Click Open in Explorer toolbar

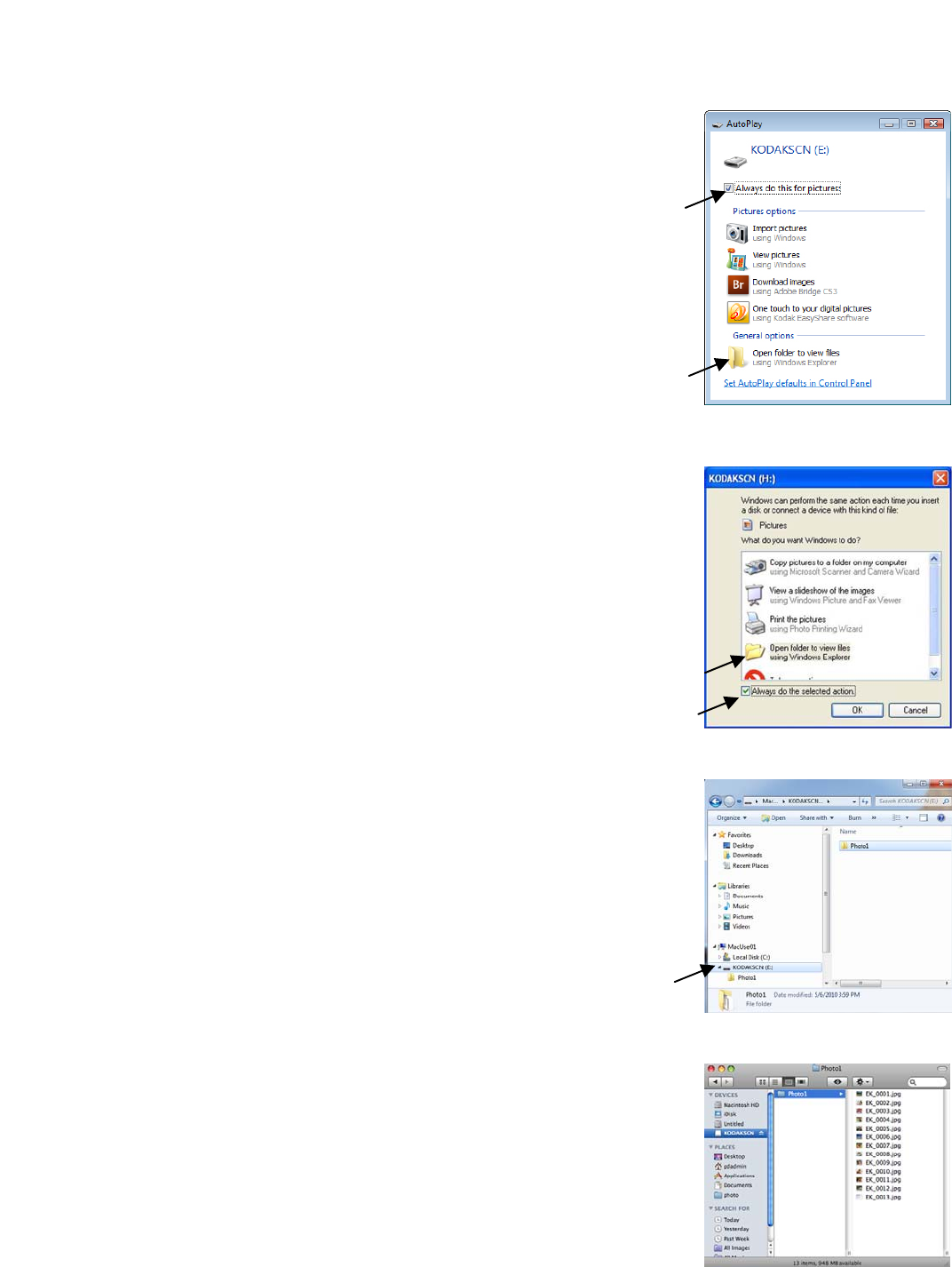(774, 817)
